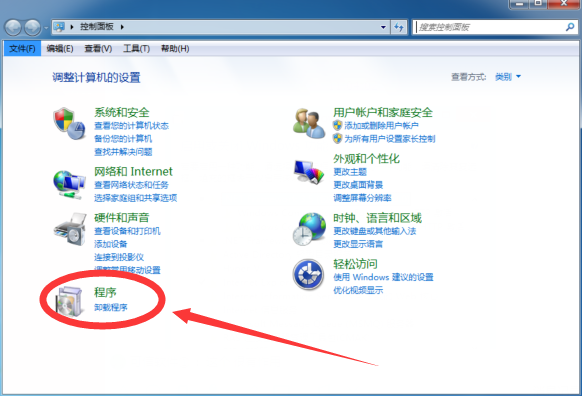
Task: Open 查看设备和打印机 link
Action: (x=127, y=231)
